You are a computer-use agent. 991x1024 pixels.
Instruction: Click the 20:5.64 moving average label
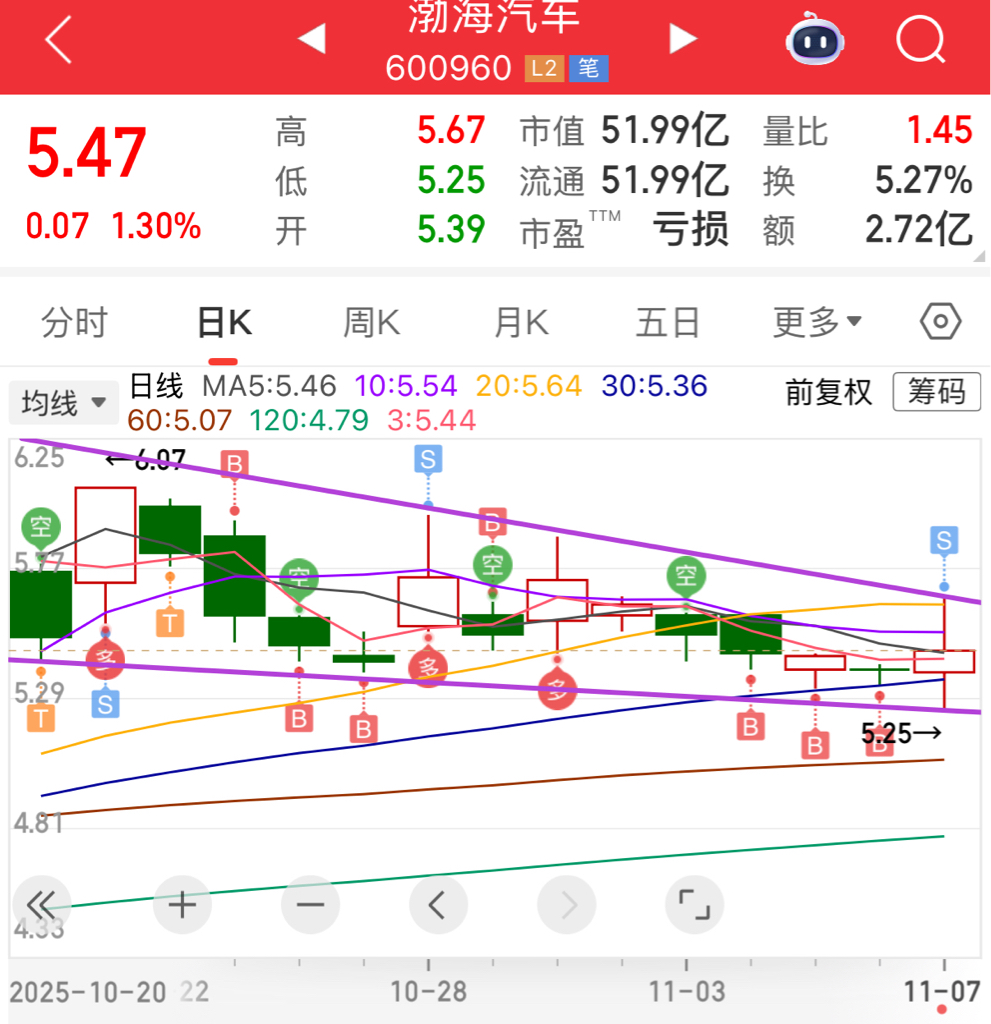[528, 386]
